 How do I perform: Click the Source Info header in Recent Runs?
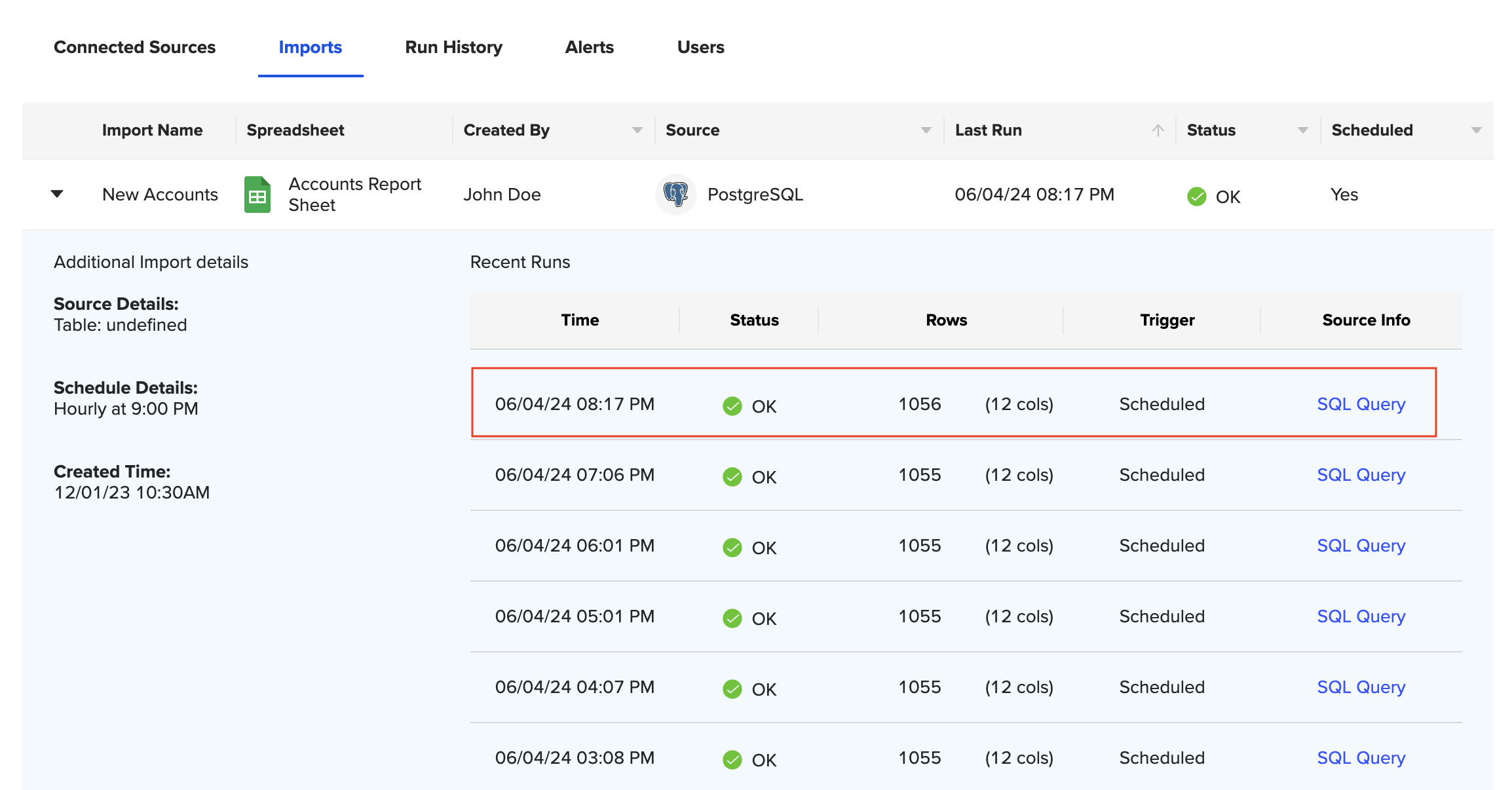coord(1367,320)
